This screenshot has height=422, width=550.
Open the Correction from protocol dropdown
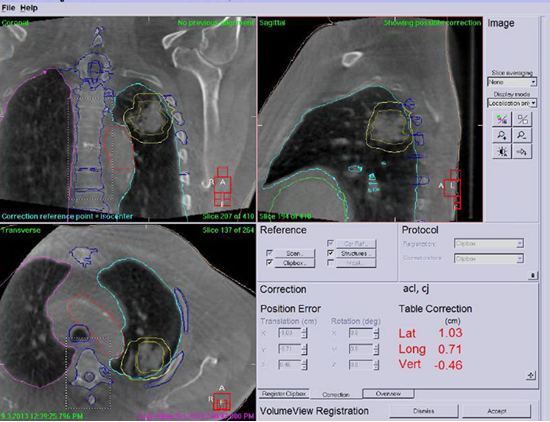pos(489,259)
